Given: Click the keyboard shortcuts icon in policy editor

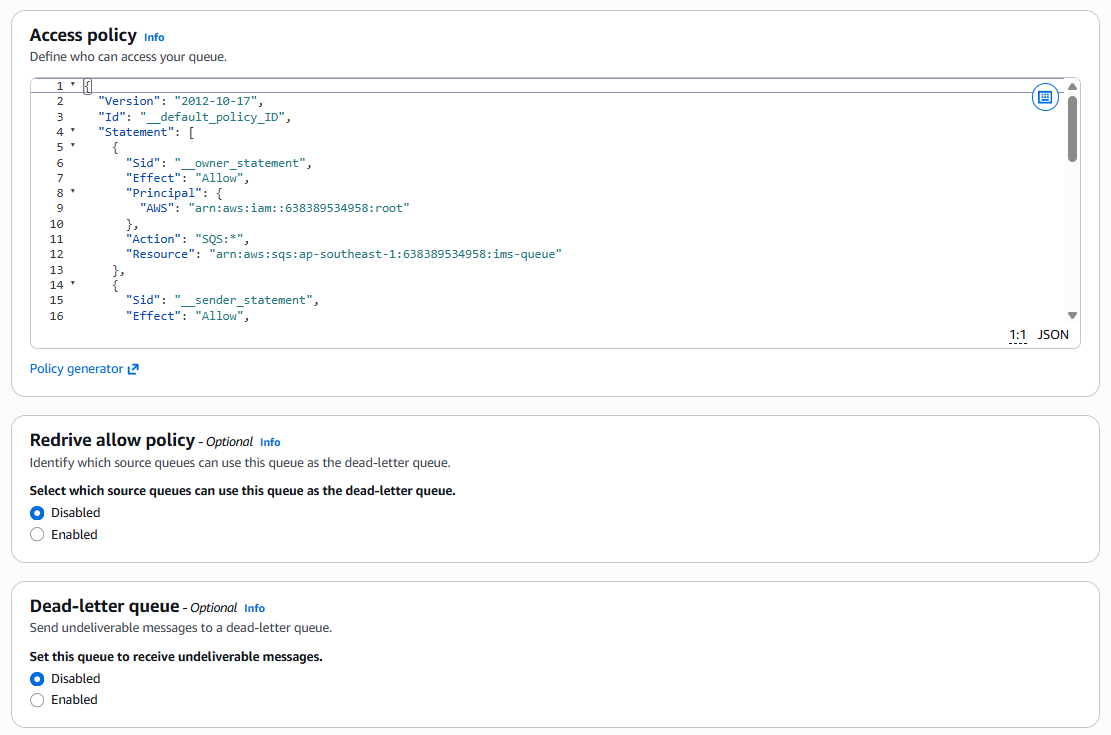Looking at the screenshot, I should click(x=1044, y=97).
